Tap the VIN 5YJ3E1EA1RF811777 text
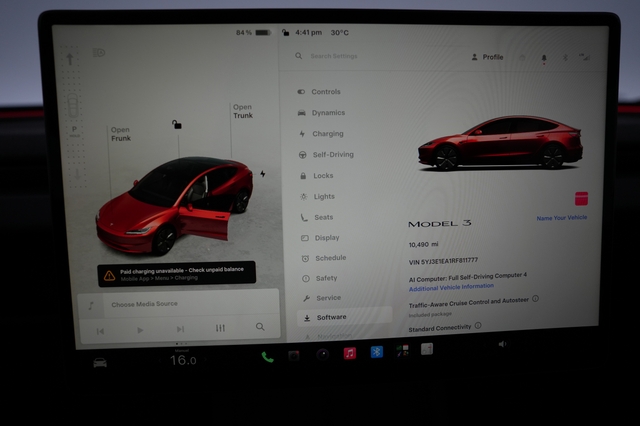Screen dimensions: 640x426 443,261
